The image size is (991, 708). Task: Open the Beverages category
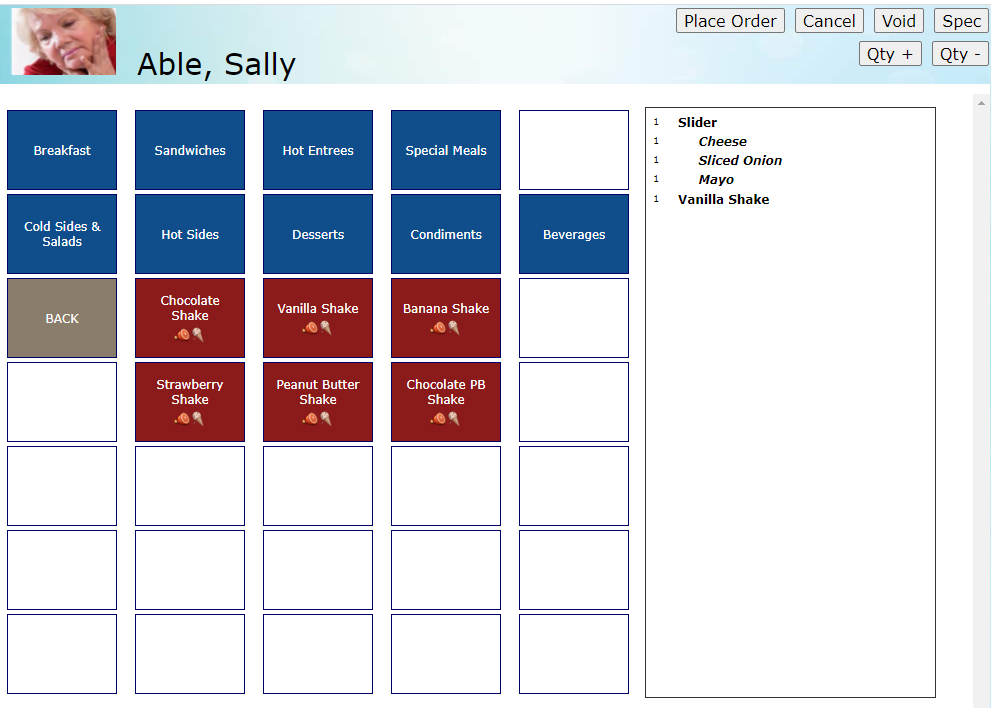574,234
